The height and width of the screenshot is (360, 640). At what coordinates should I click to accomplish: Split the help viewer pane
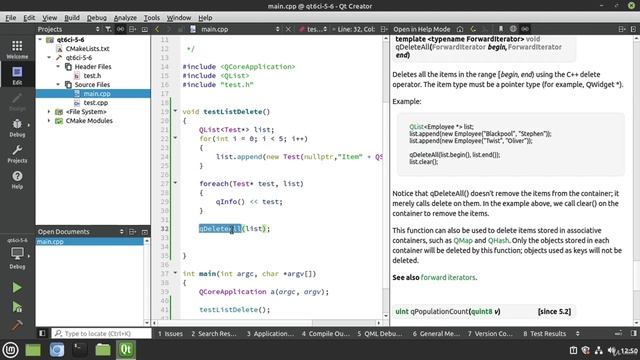(x=622, y=29)
